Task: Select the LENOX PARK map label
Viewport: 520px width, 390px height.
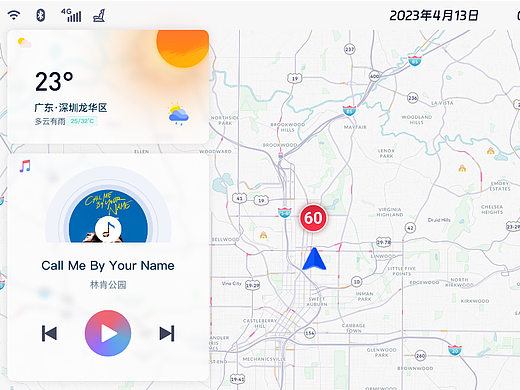Action: click(386, 153)
